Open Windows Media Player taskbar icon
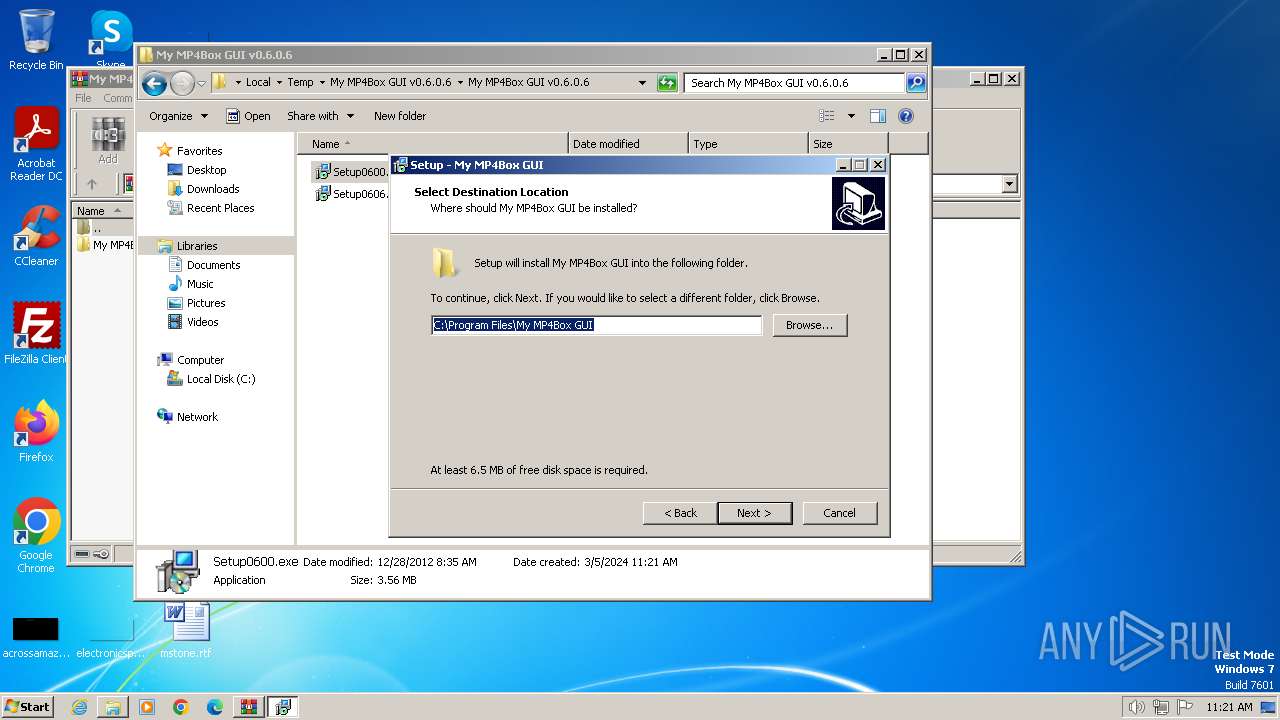1280x720 pixels. (147, 707)
